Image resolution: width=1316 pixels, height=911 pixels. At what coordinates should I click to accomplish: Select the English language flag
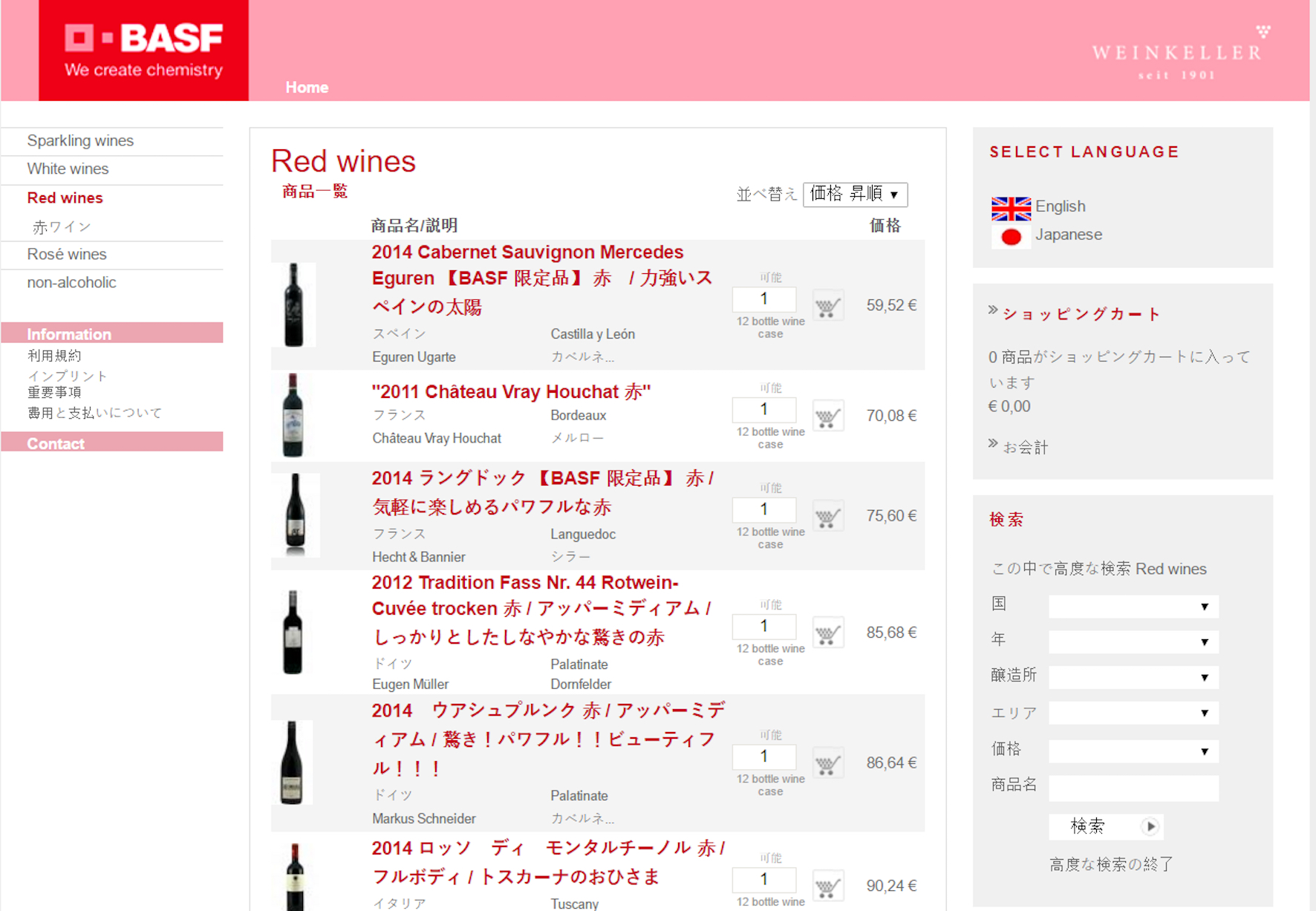tap(1011, 208)
